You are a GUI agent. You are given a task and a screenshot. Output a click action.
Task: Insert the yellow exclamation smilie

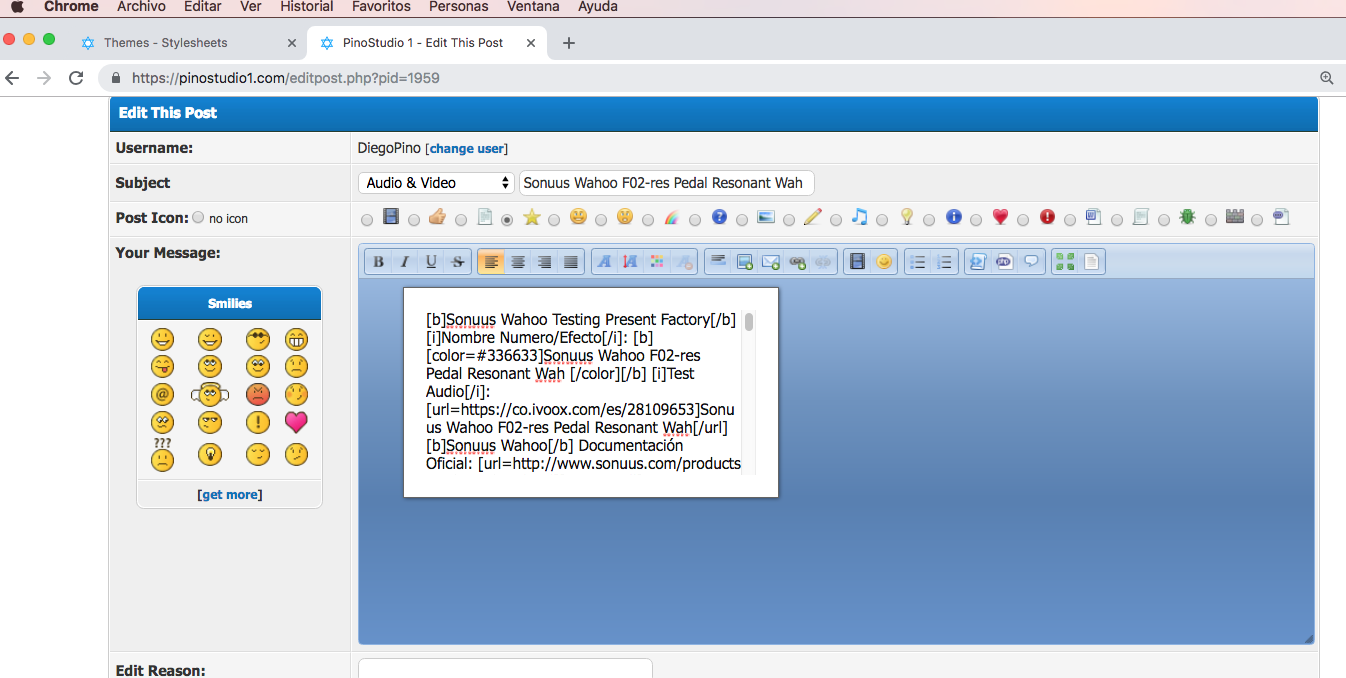pos(258,423)
